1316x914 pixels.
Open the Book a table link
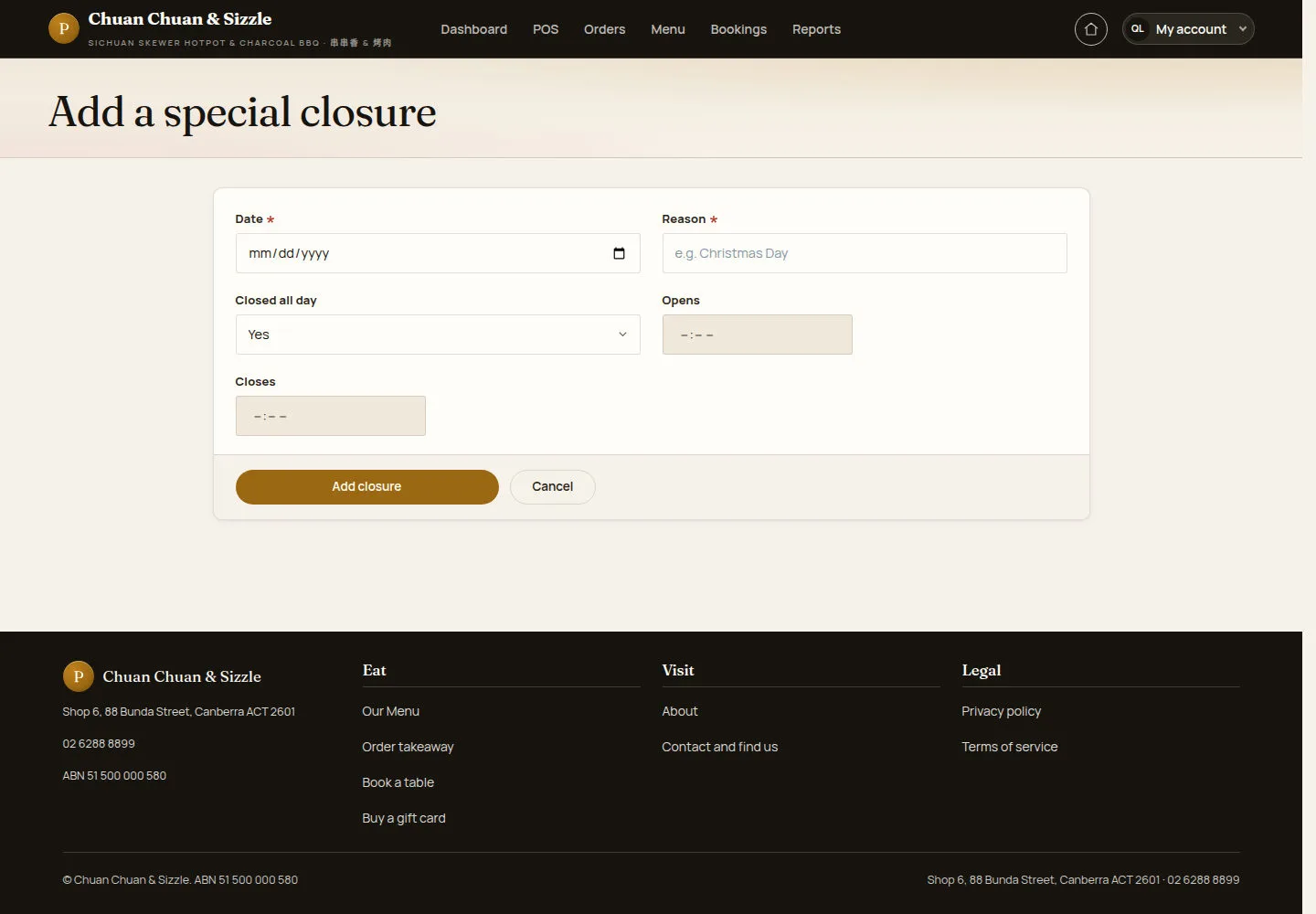pyautogui.click(x=398, y=782)
